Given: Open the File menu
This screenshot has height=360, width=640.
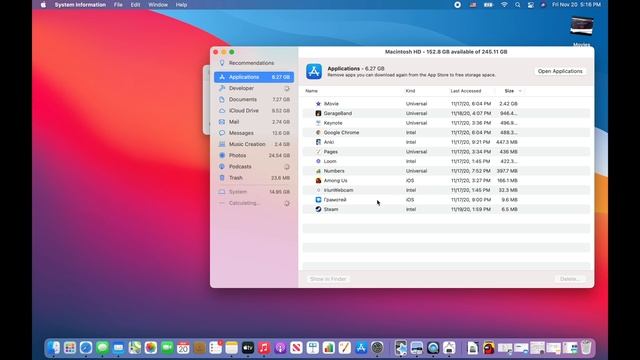Looking at the screenshot, I should point(118,5).
